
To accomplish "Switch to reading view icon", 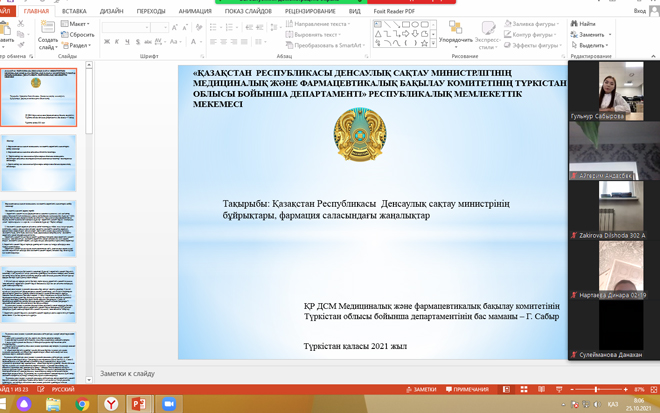I will pyautogui.click(x=541, y=389).
